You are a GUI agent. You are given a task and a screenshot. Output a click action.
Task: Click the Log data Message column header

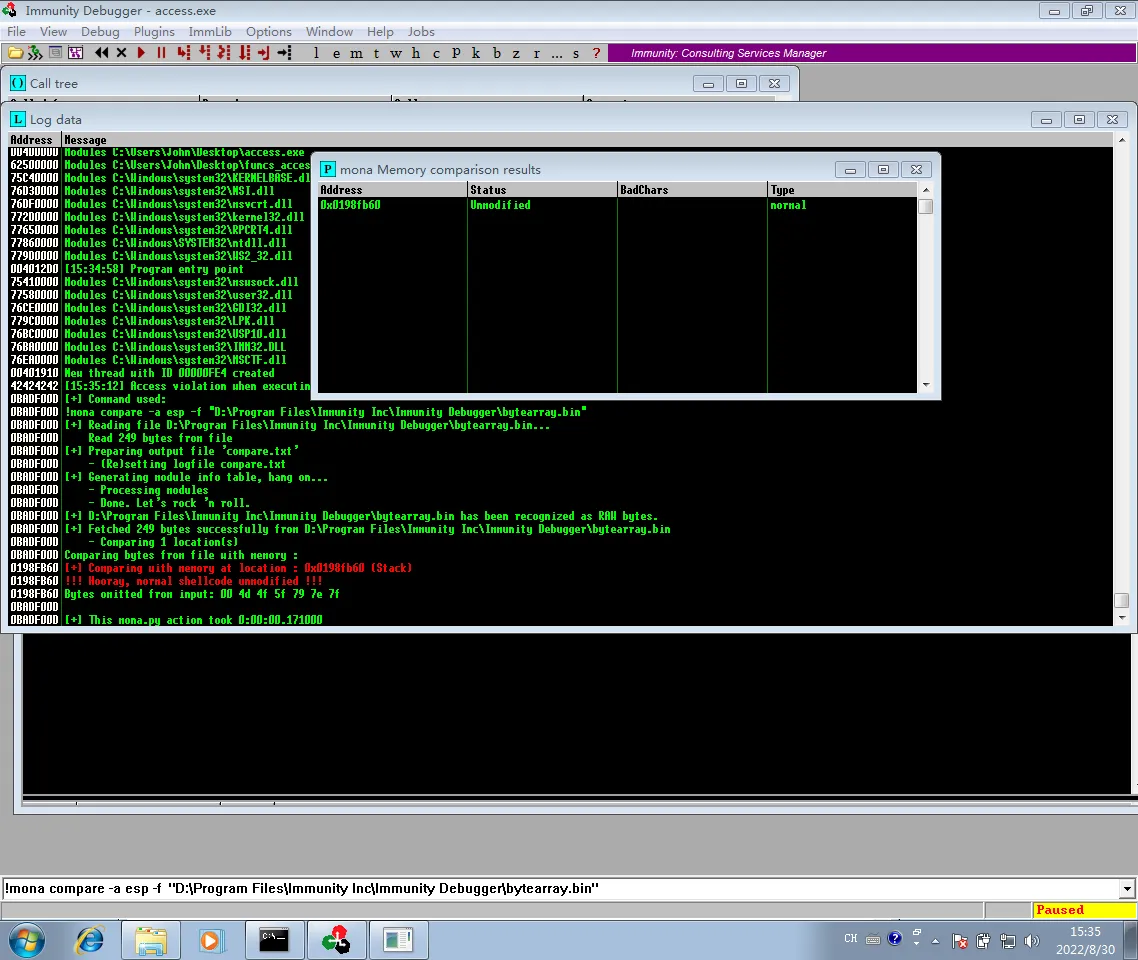click(587, 140)
